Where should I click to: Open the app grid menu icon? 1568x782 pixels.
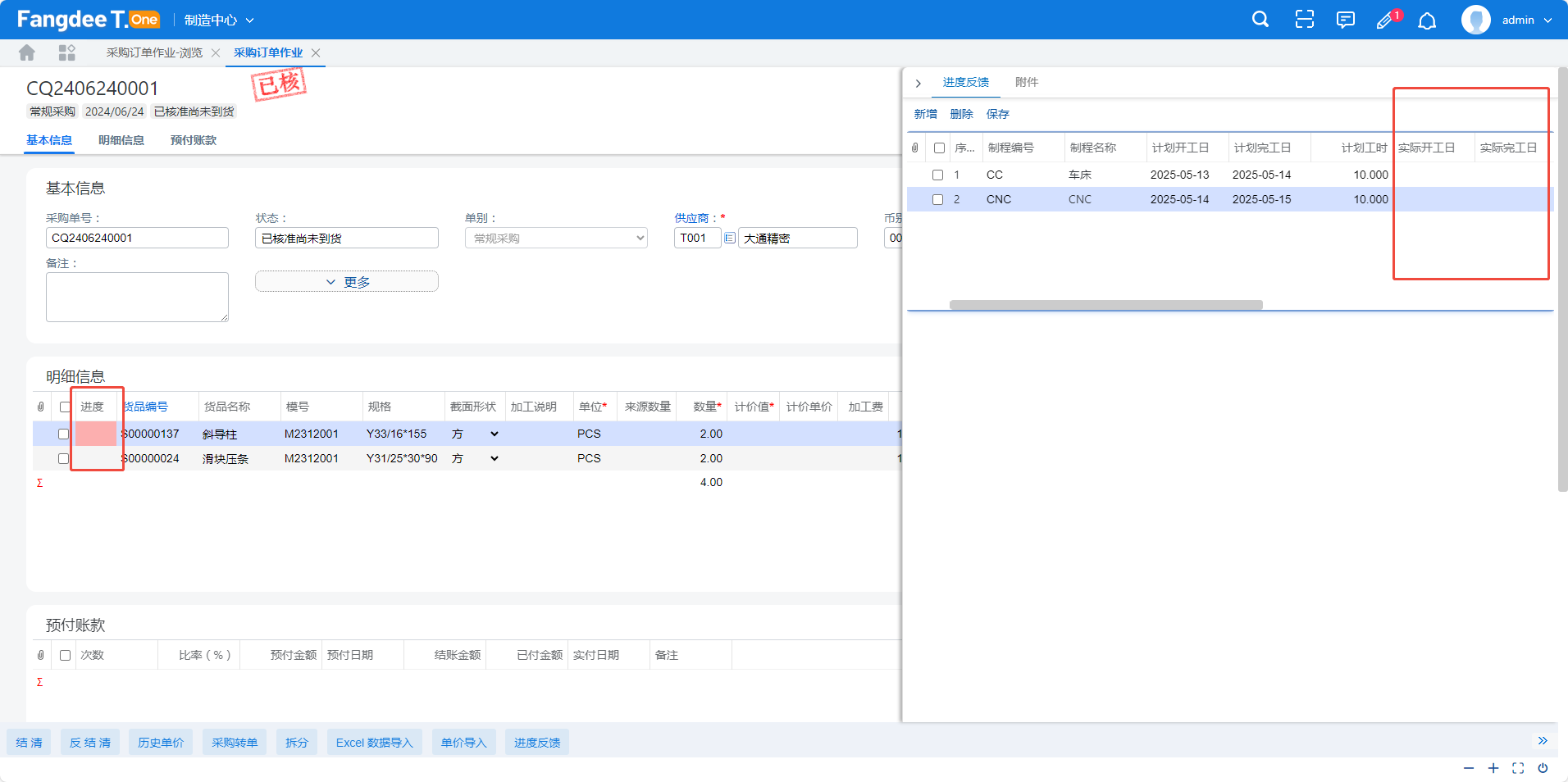67,52
